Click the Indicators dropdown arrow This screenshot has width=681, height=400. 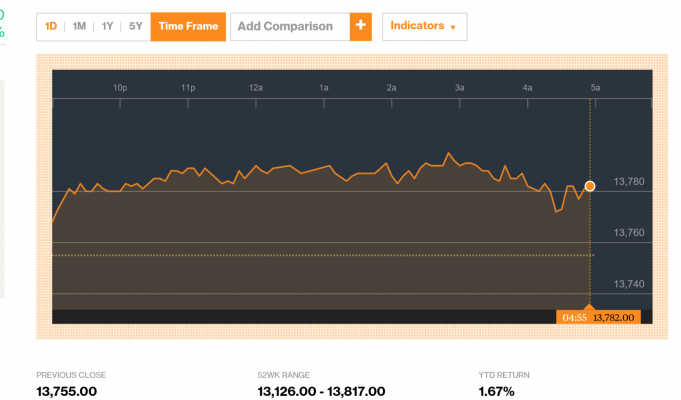[x=453, y=27]
